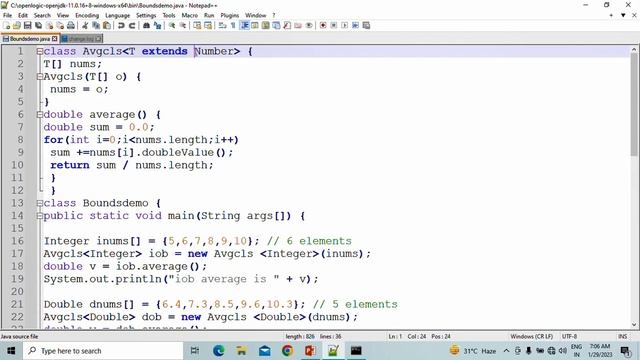
Task: Collapse the Avgcls class fold on line 1
Action: pos(40,51)
